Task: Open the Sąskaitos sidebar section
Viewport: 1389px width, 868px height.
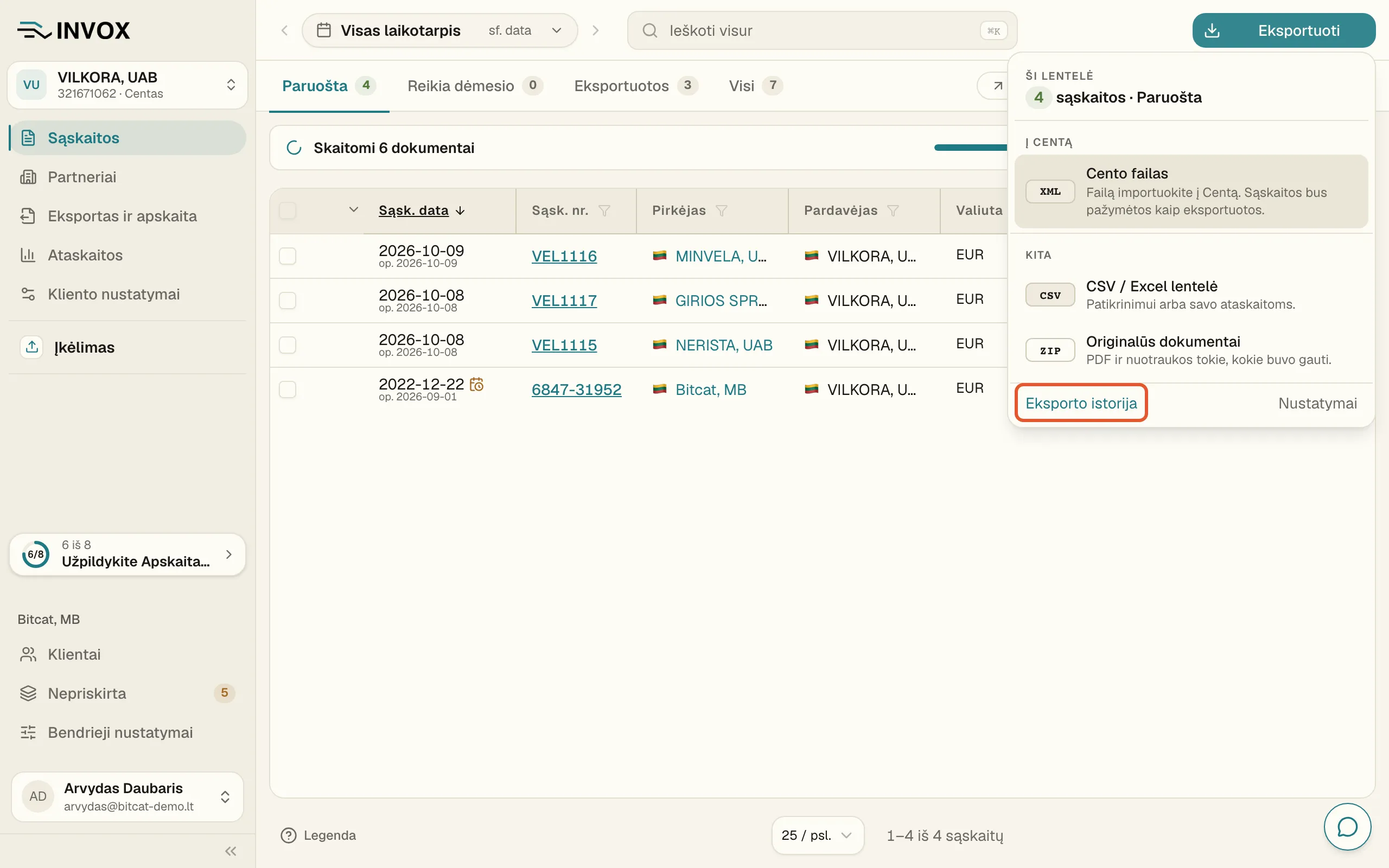Action: [x=128, y=138]
